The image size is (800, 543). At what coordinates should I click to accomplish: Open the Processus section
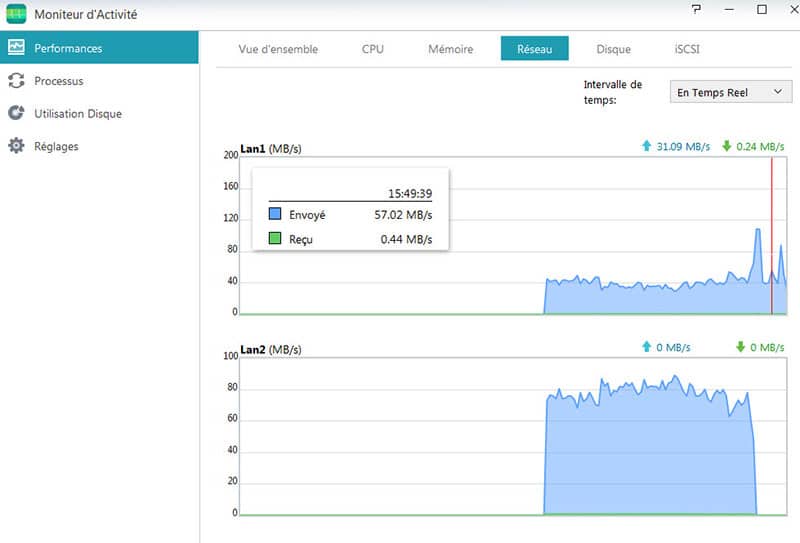pyautogui.click(x=99, y=81)
